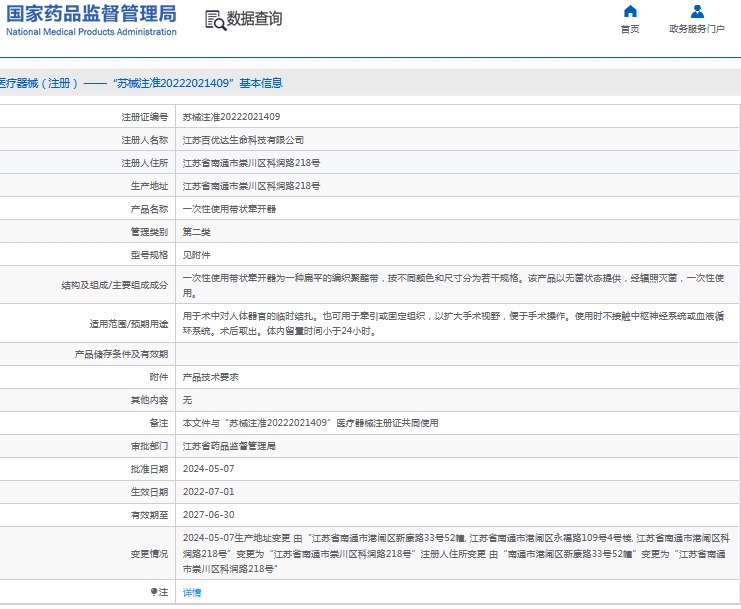Image resolution: width=741 pixels, height=609 pixels.
Task: Click approving department 江苏省药品监督管理局
Action: (229, 446)
